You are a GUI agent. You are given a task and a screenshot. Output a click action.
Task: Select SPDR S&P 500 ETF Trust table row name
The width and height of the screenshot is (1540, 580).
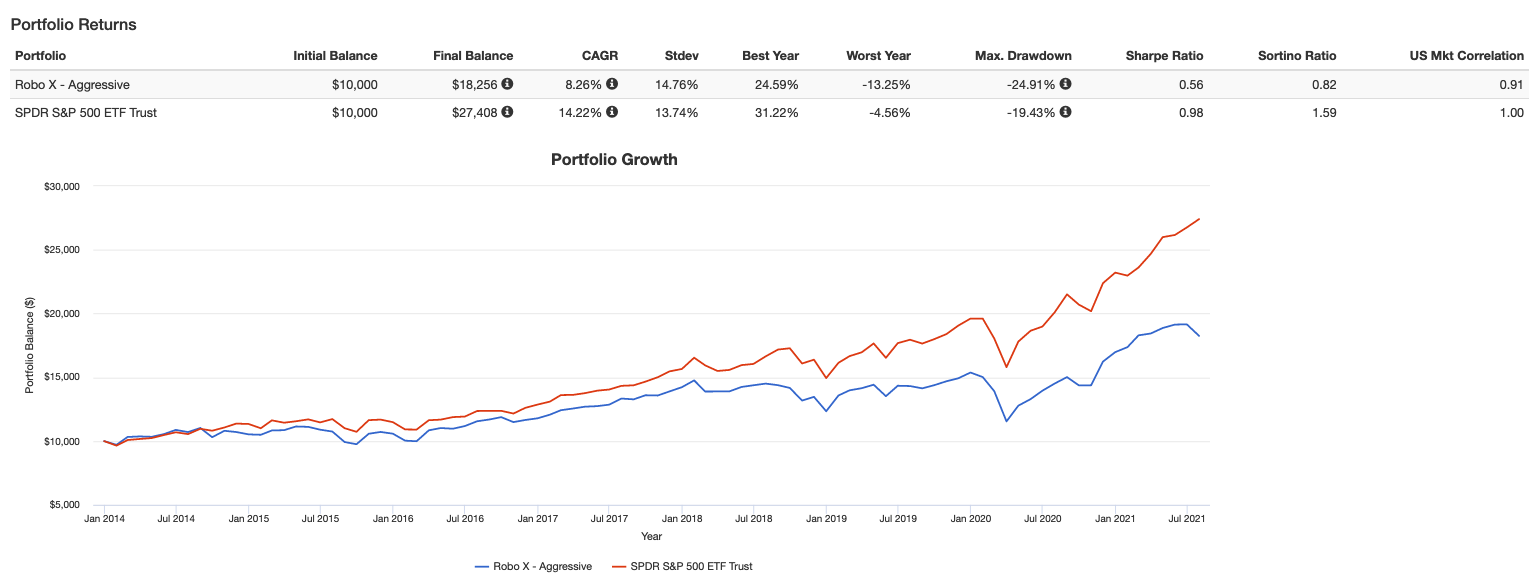point(86,112)
